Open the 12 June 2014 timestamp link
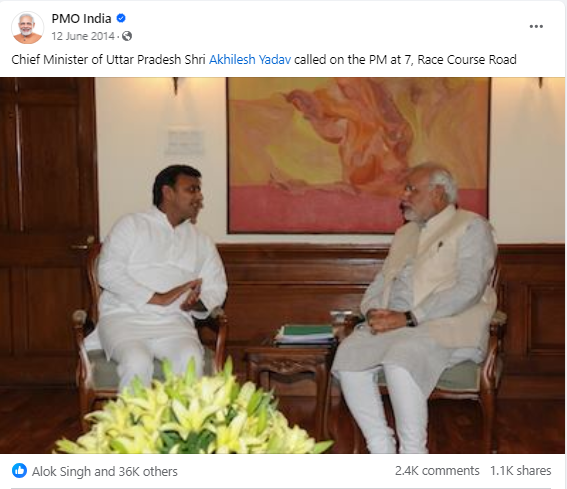Screen dimensions: 567x489 point(83,36)
